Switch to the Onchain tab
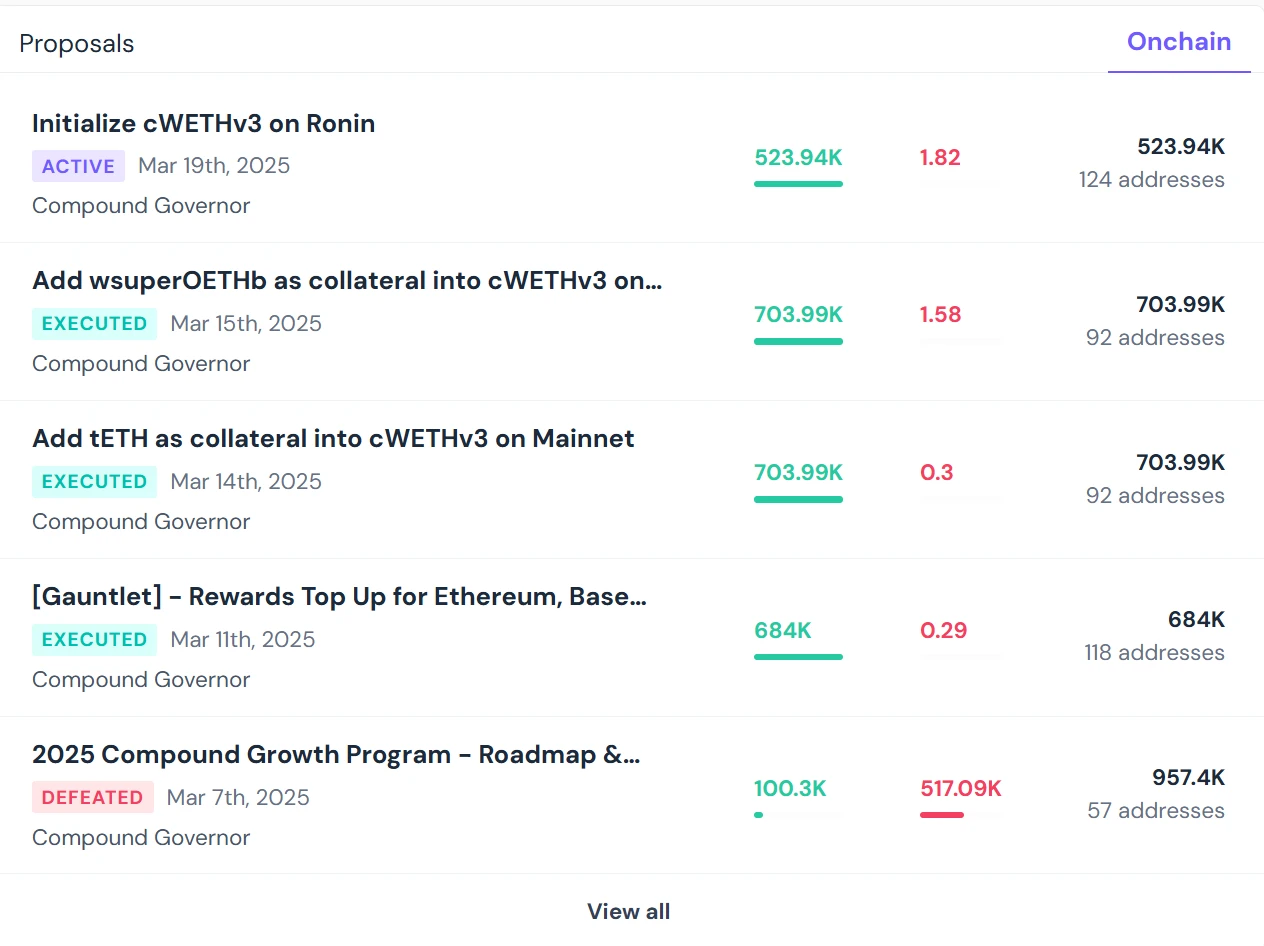Screen dimensions: 1264x946 pos(1178,42)
